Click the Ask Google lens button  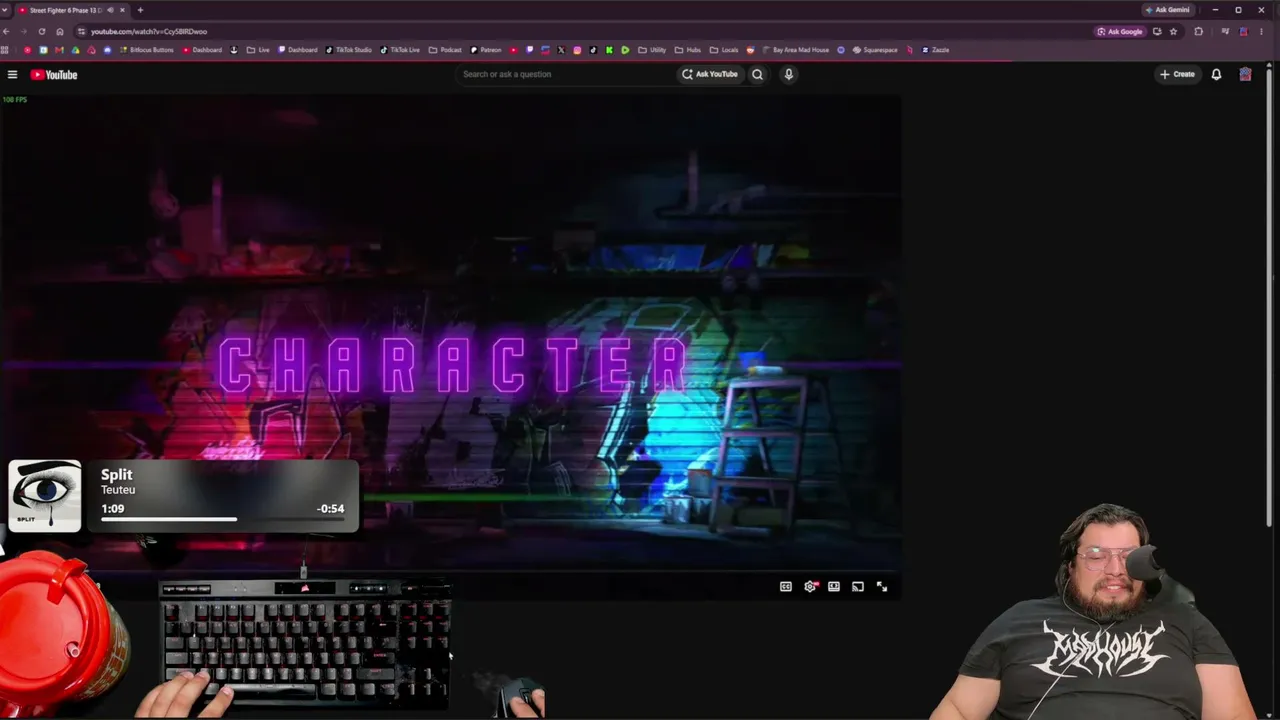(x=1120, y=31)
